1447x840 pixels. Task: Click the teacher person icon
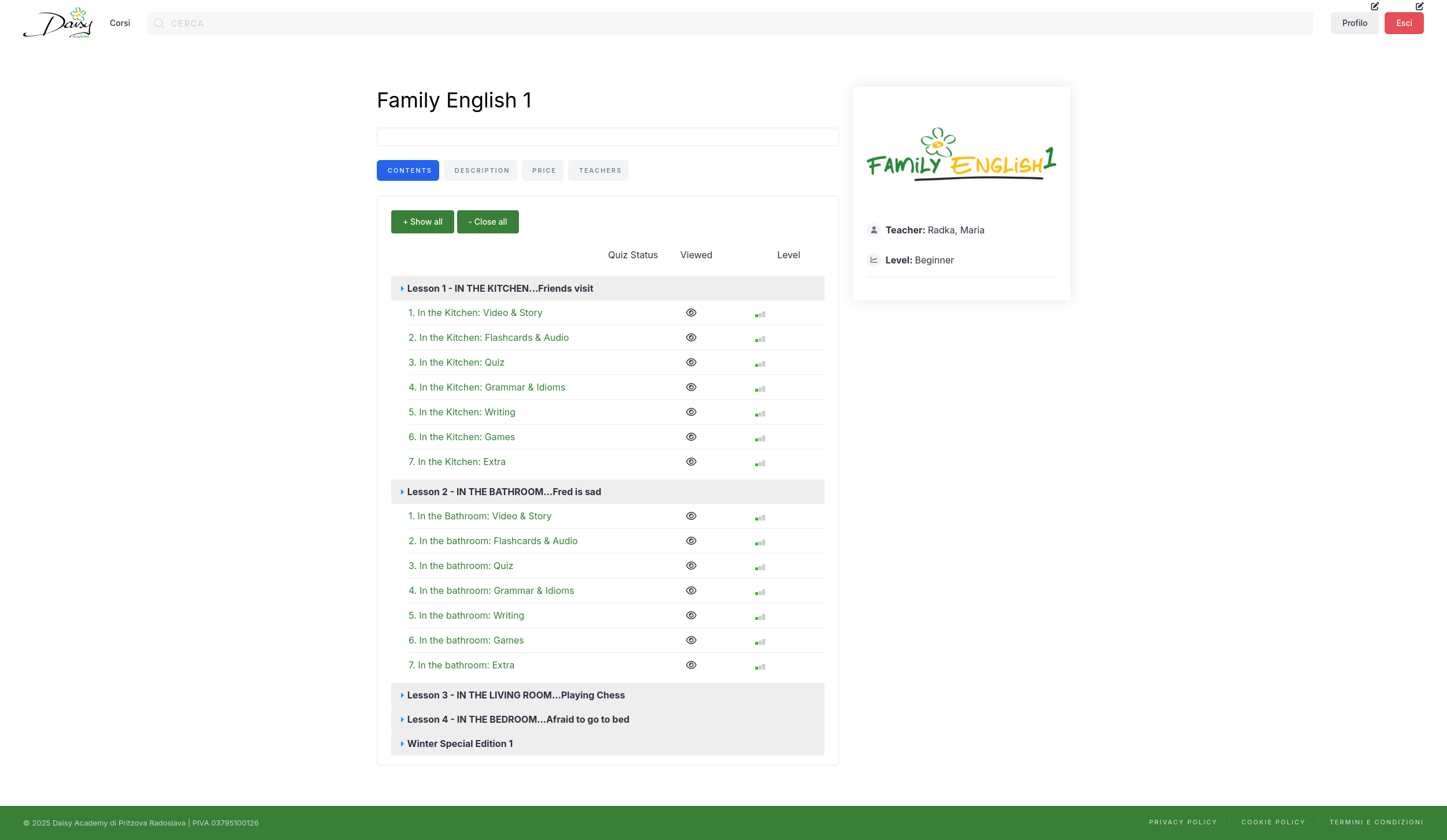[874, 230]
